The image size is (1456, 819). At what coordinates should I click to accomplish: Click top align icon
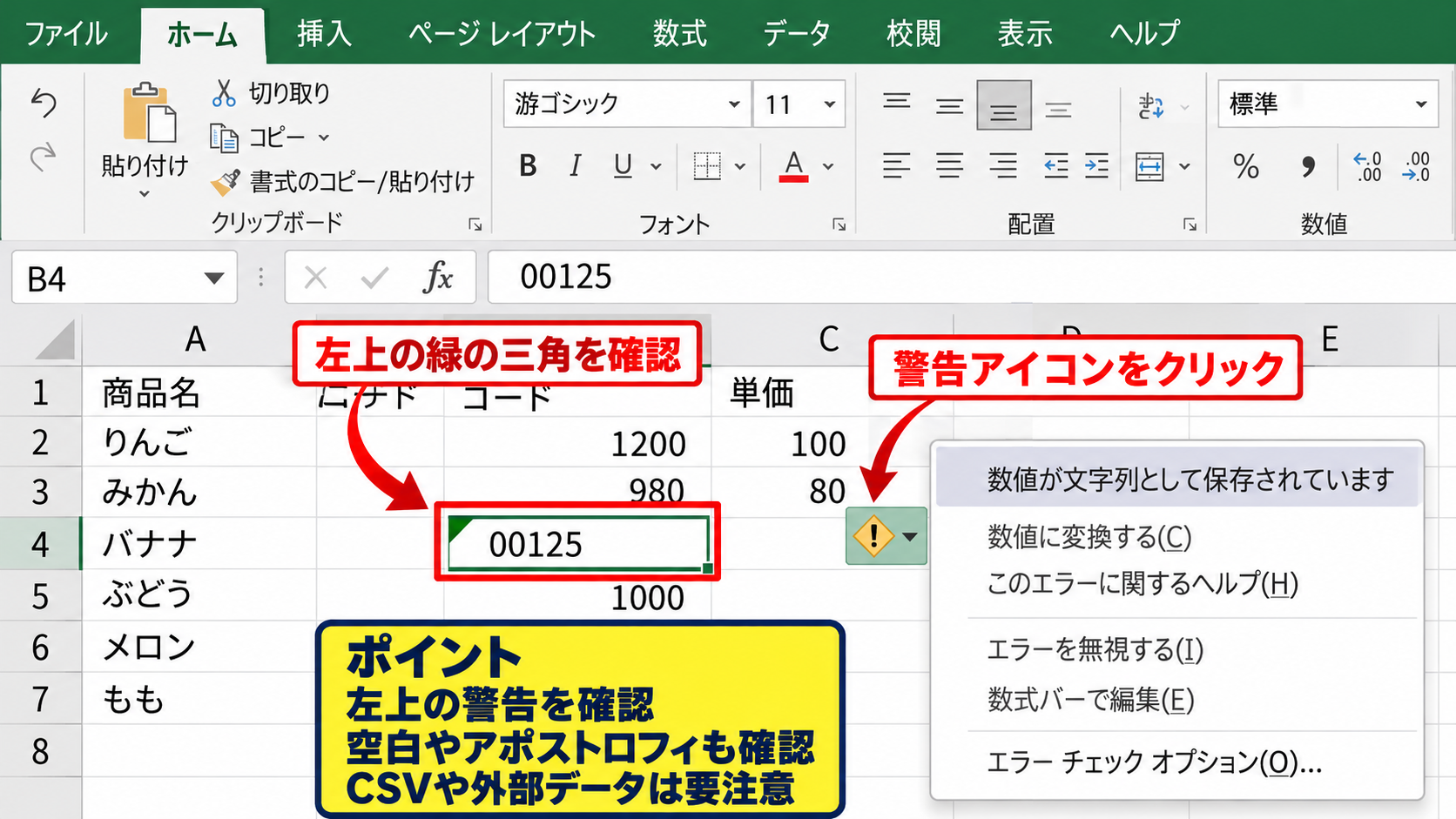point(896,103)
